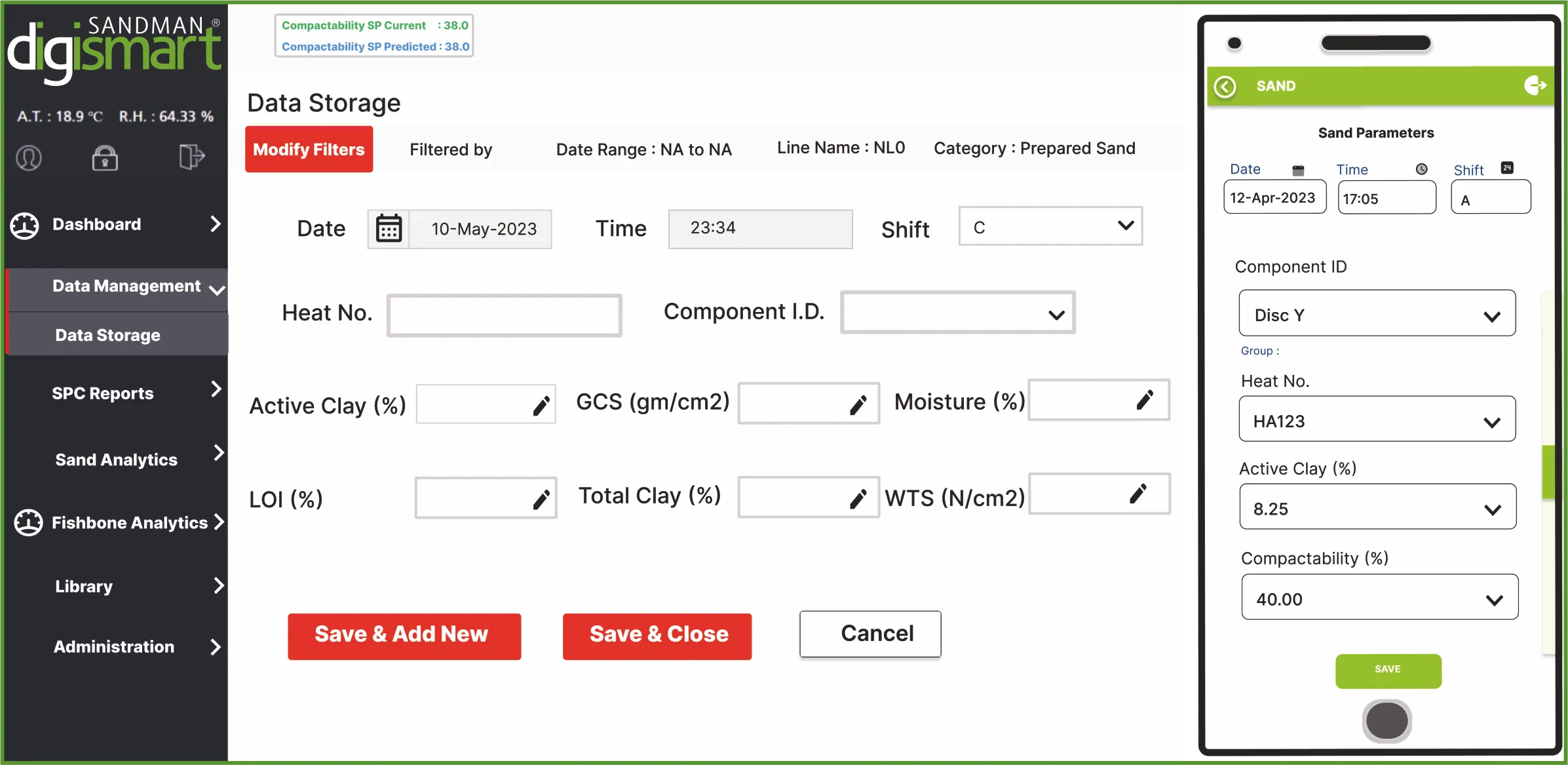
Task: Click pencil icon in WTS (N/cm2) field
Action: (x=1138, y=494)
